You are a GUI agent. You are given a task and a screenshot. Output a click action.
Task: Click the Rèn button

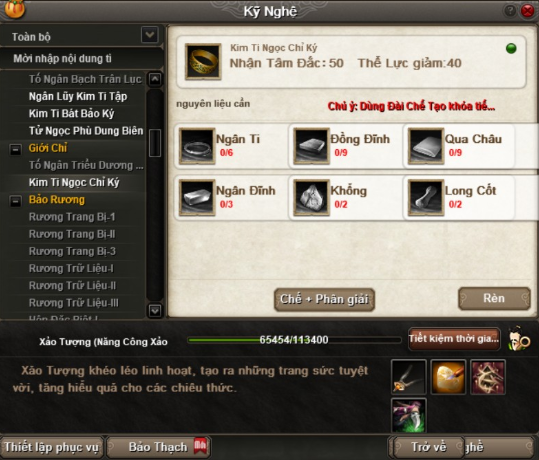pyautogui.click(x=494, y=298)
